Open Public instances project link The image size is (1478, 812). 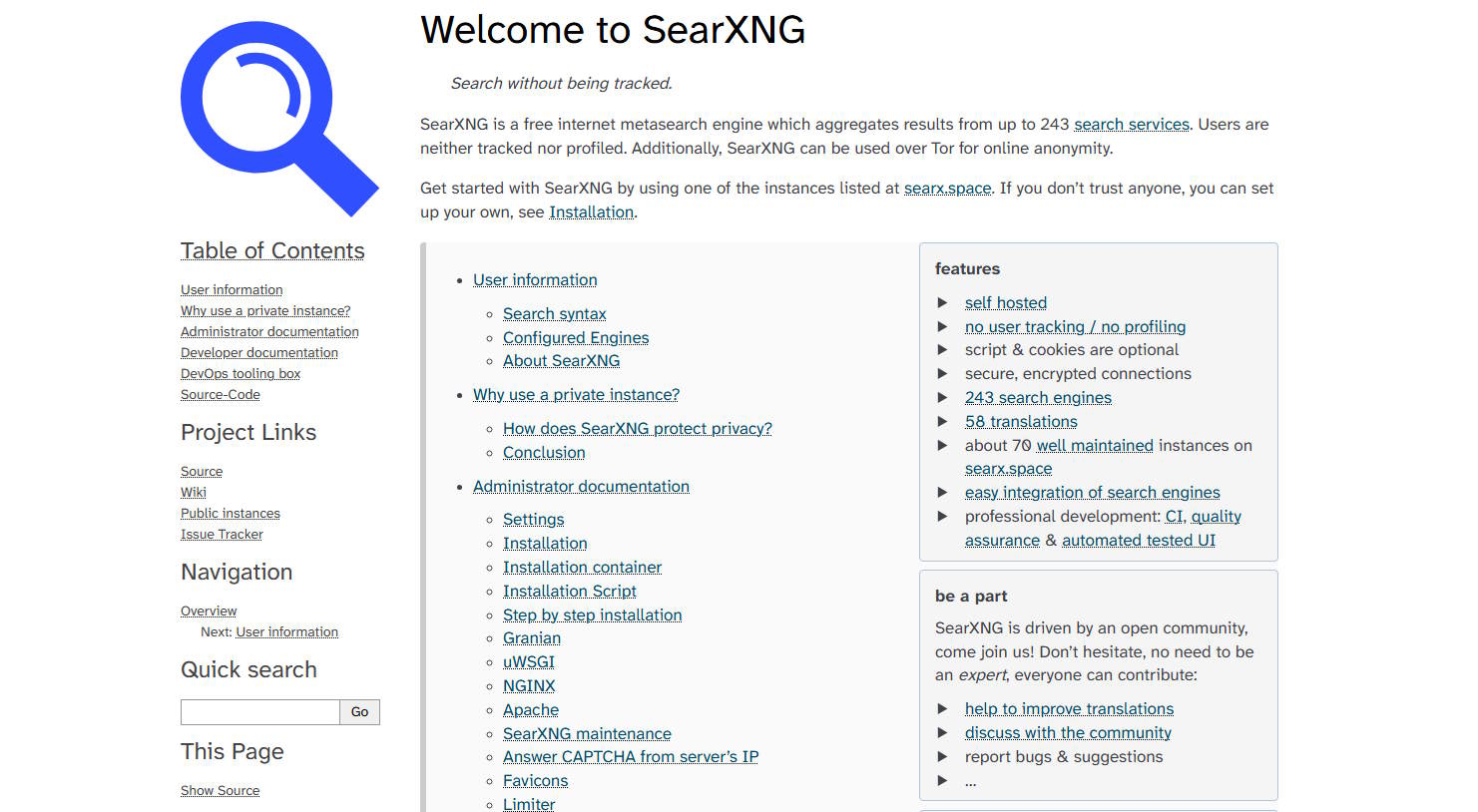point(231,514)
